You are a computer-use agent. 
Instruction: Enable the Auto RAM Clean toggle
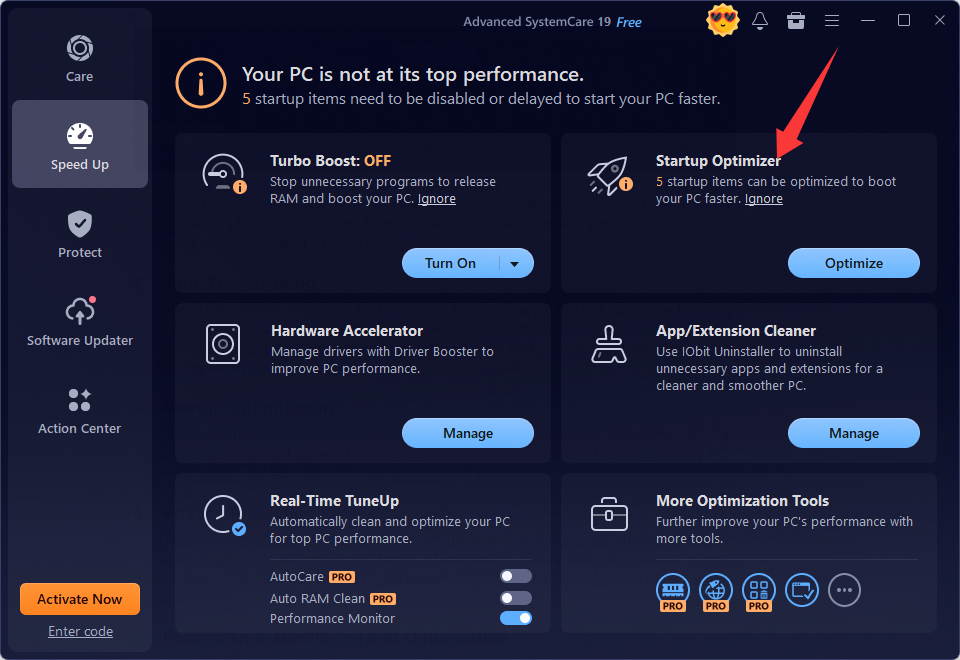coord(516,598)
